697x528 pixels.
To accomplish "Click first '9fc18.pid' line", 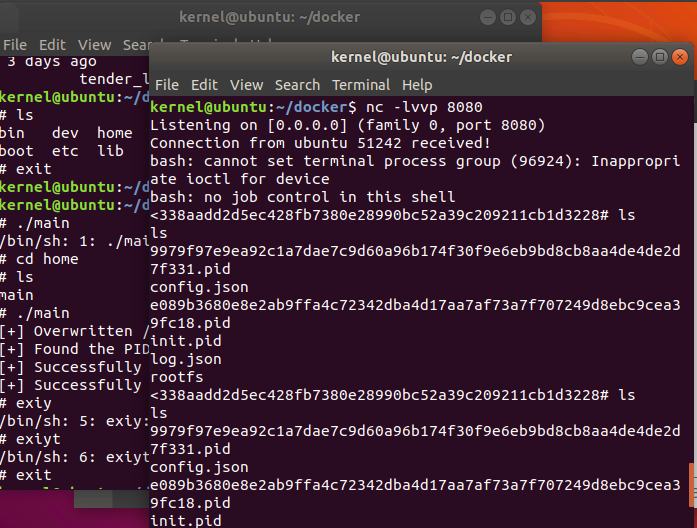I will (190, 323).
